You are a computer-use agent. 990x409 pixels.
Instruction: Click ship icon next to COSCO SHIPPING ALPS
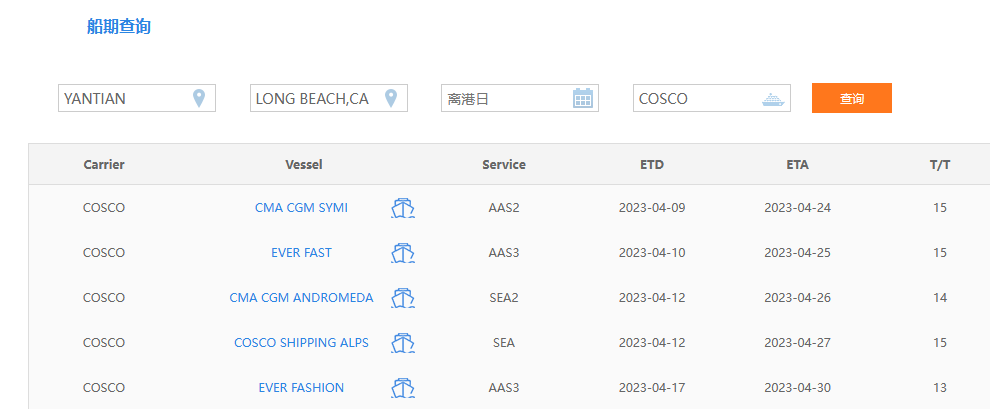[402, 343]
